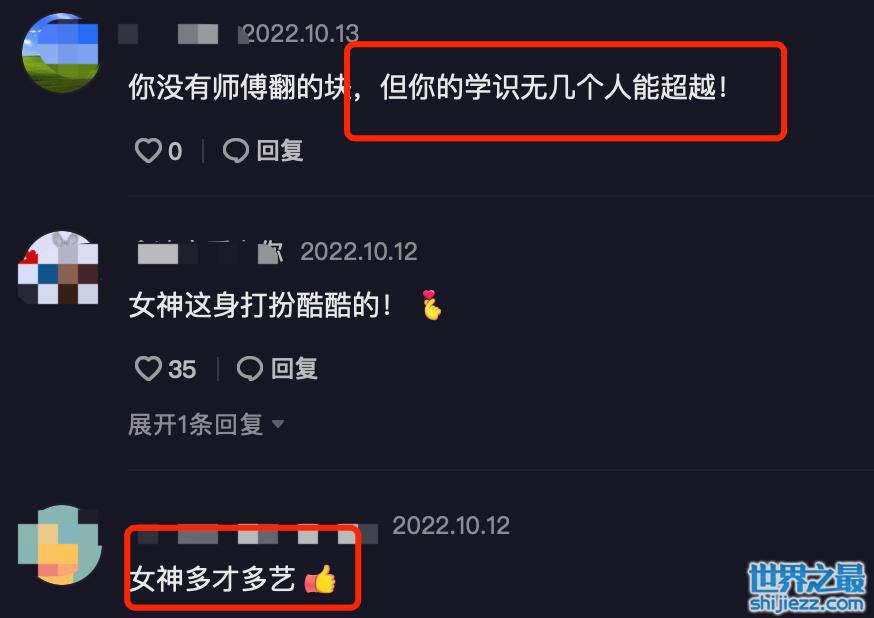874x618 pixels.
Task: Like the comment with 0 likes
Action: point(148,150)
